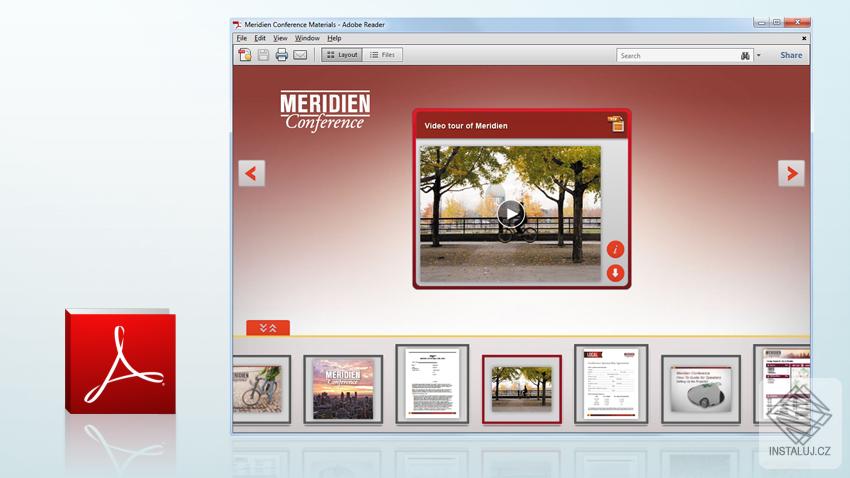Select the projector guide thumbnail
The height and width of the screenshot is (478, 850).
[701, 389]
